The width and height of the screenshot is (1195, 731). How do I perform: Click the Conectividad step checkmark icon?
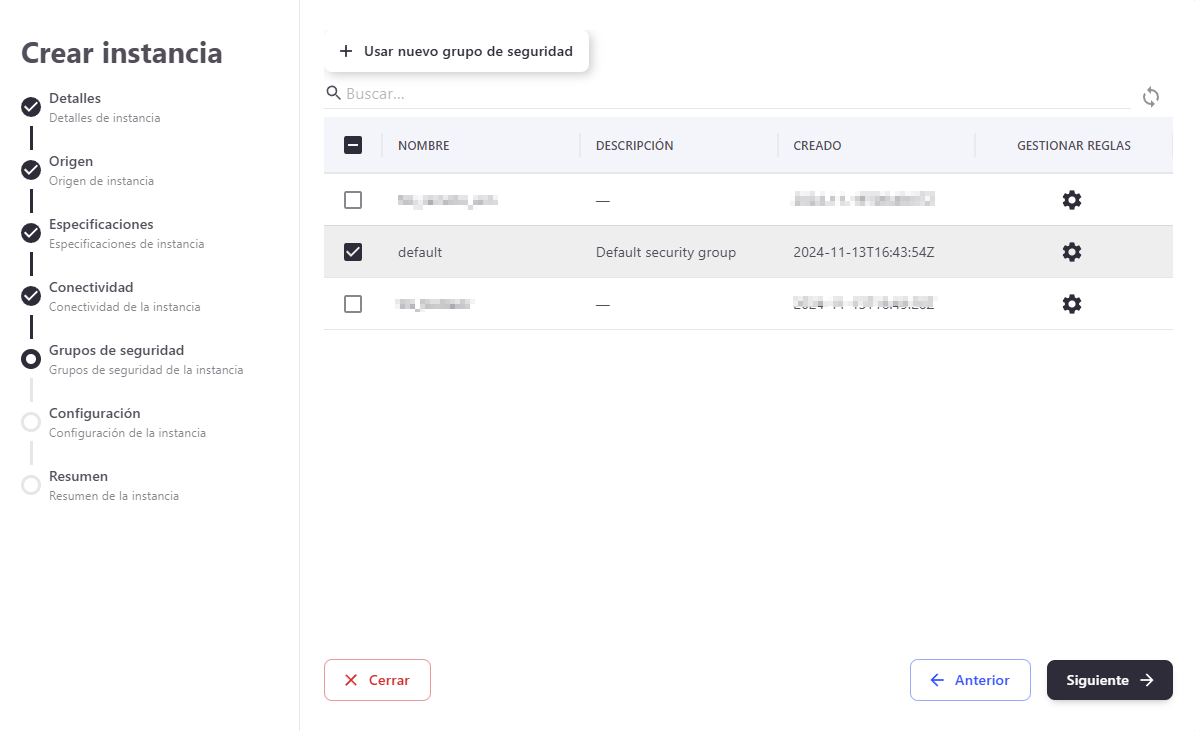tap(31, 296)
